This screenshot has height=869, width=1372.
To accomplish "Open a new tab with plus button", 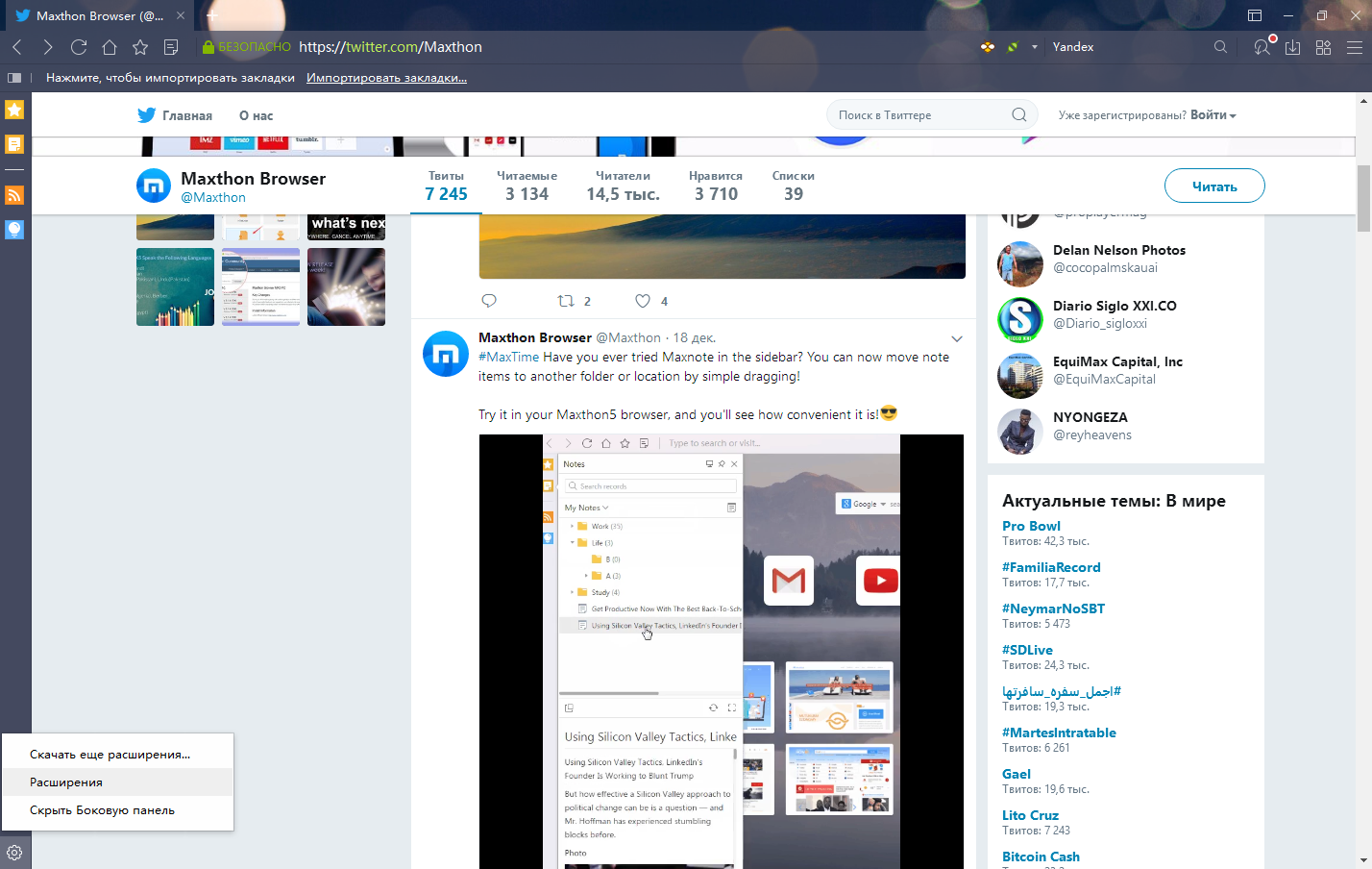I will pyautogui.click(x=212, y=15).
